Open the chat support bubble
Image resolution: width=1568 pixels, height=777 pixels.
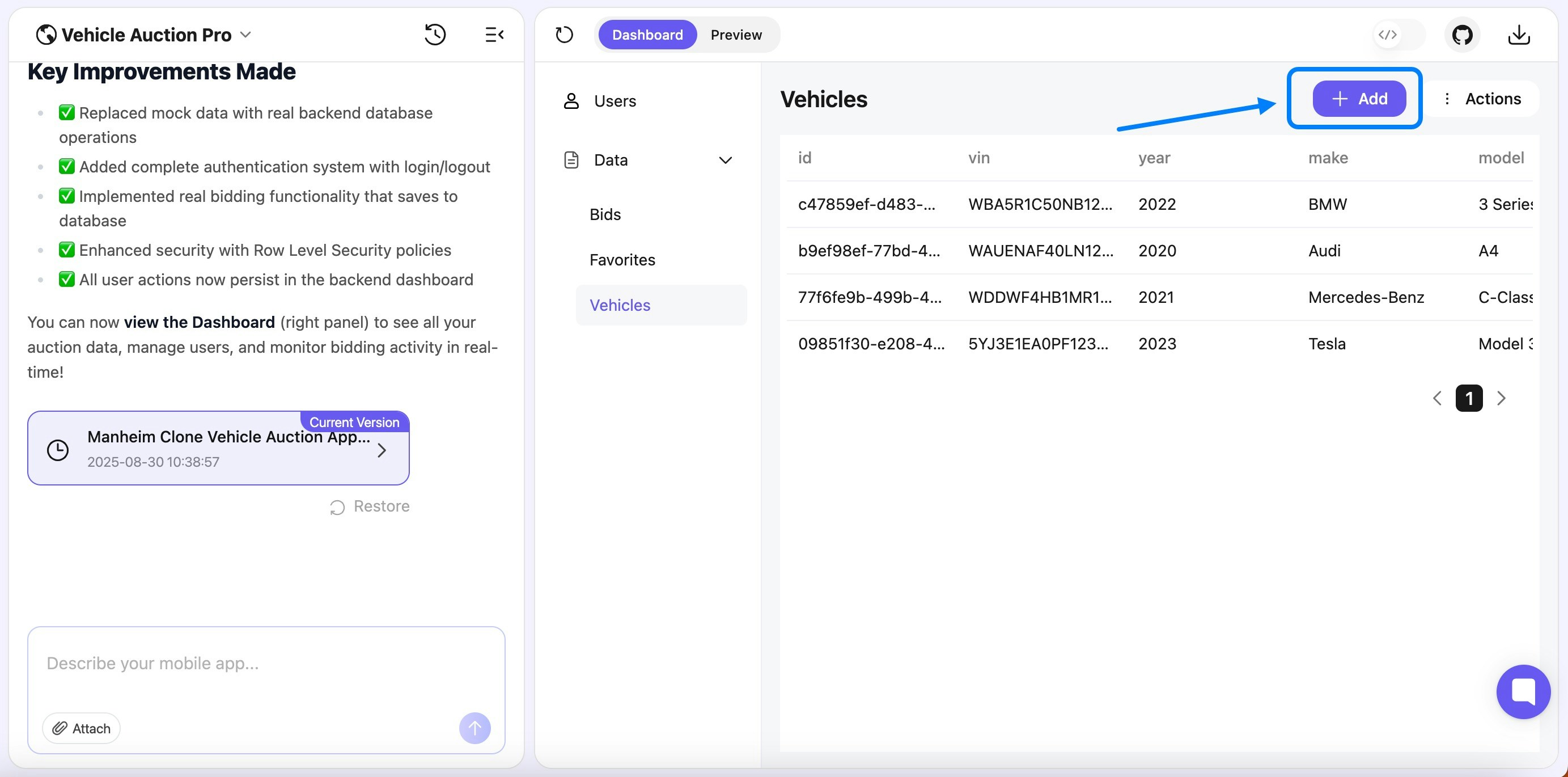[1523, 692]
